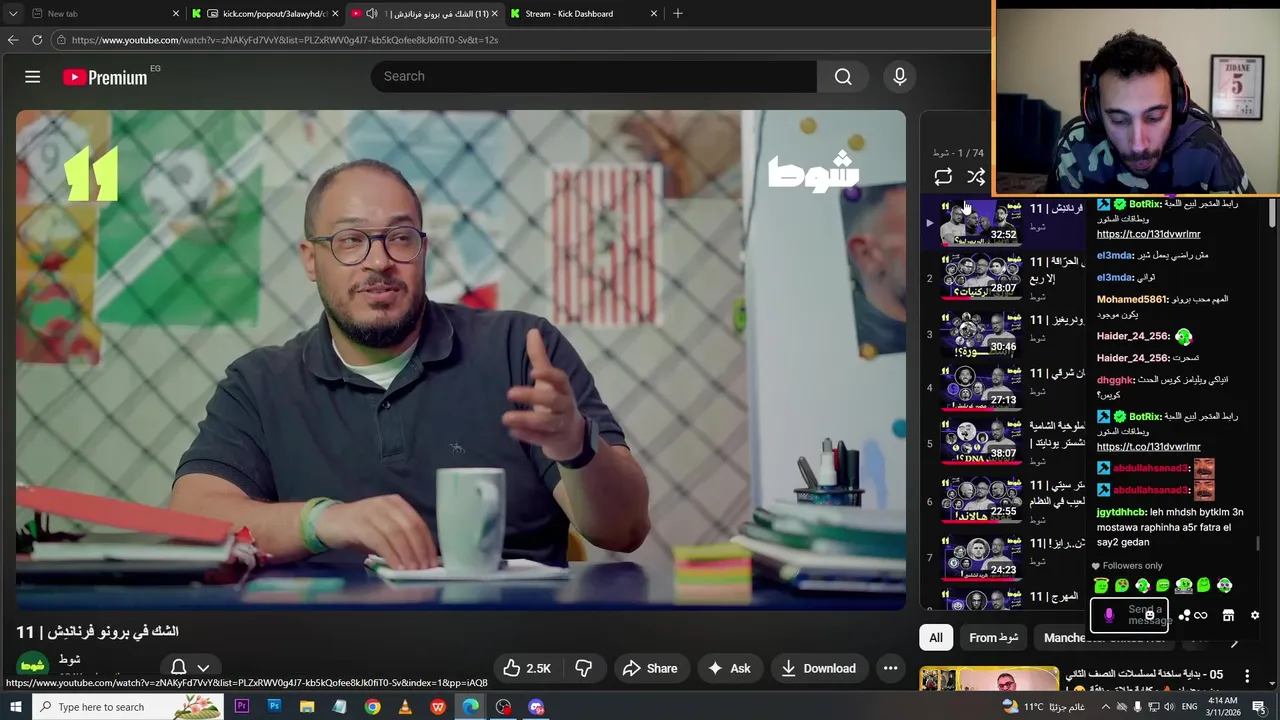Image resolution: width=1280 pixels, height=720 pixels.
Task: Click the first green emote in the emote row
Action: [x=1101, y=586]
